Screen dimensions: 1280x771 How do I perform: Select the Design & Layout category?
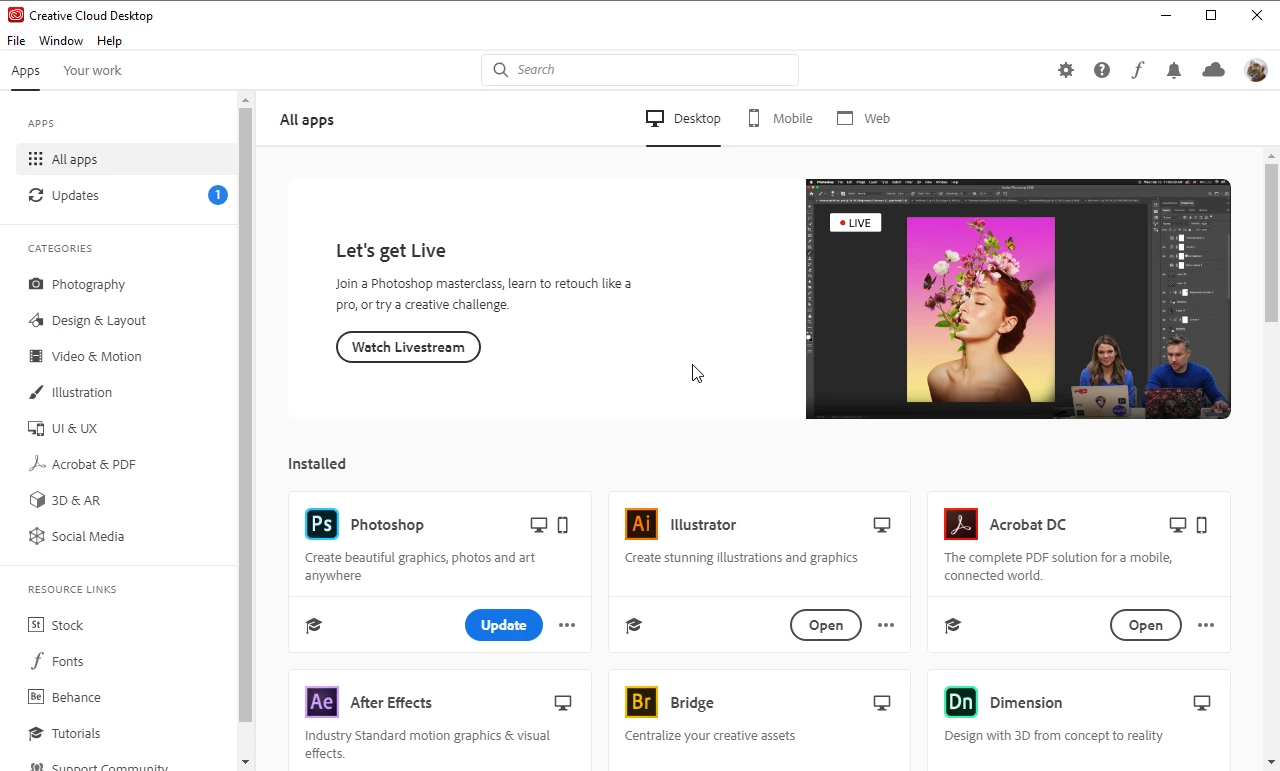pyautogui.click(x=86, y=320)
